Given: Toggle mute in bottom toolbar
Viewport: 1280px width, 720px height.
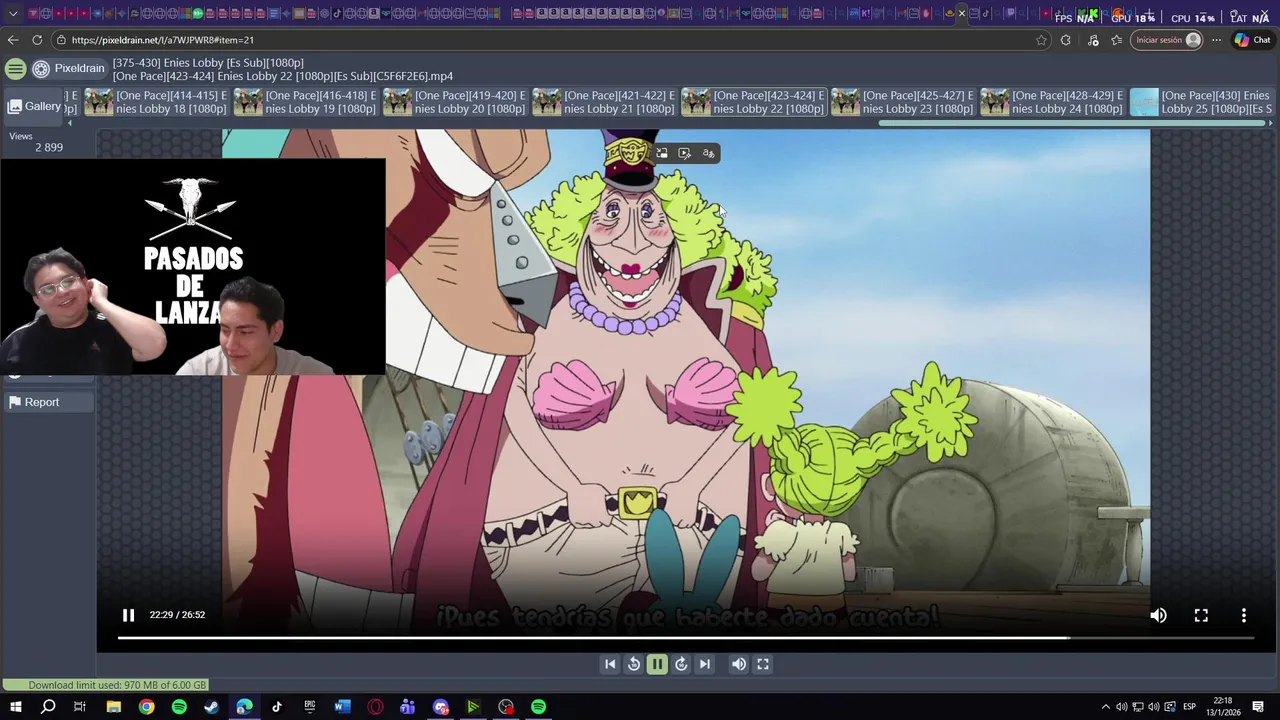Looking at the screenshot, I should (x=739, y=664).
